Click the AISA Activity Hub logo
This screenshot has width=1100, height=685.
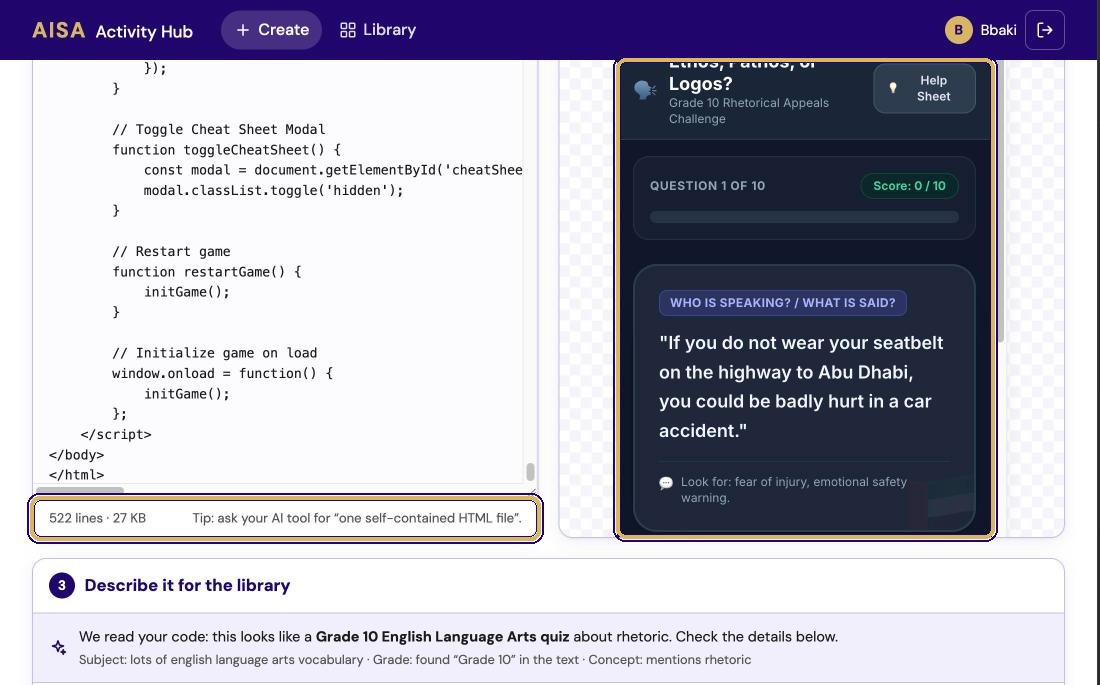tap(112, 30)
